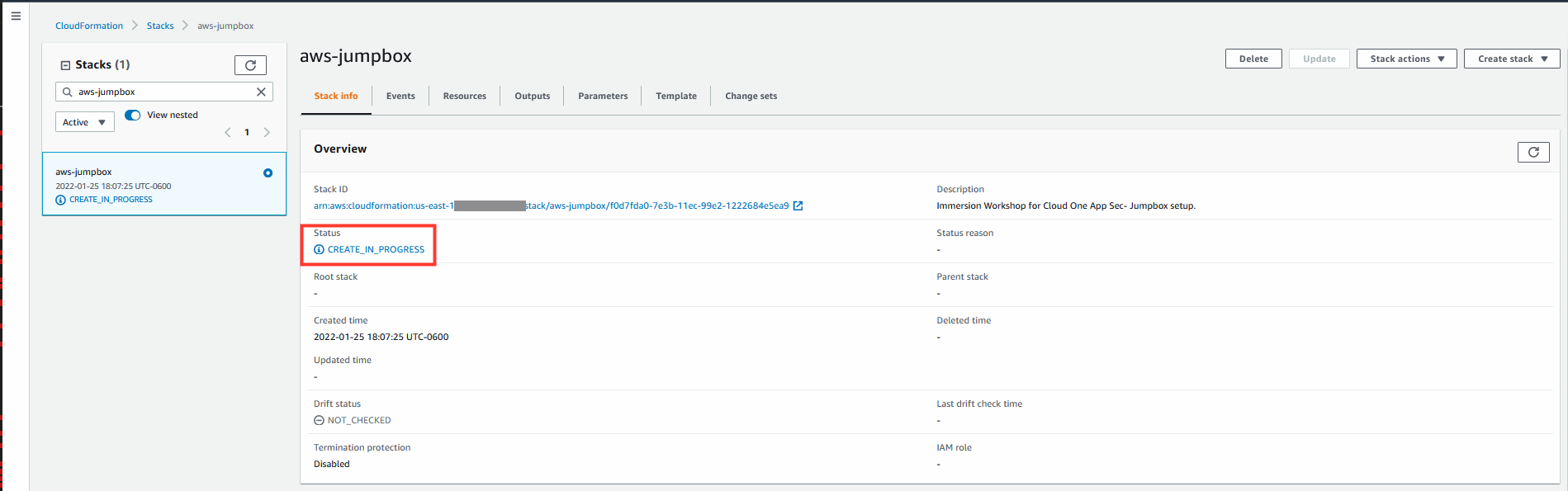Click the Drift status label
1568x491 pixels.
[x=337, y=404]
